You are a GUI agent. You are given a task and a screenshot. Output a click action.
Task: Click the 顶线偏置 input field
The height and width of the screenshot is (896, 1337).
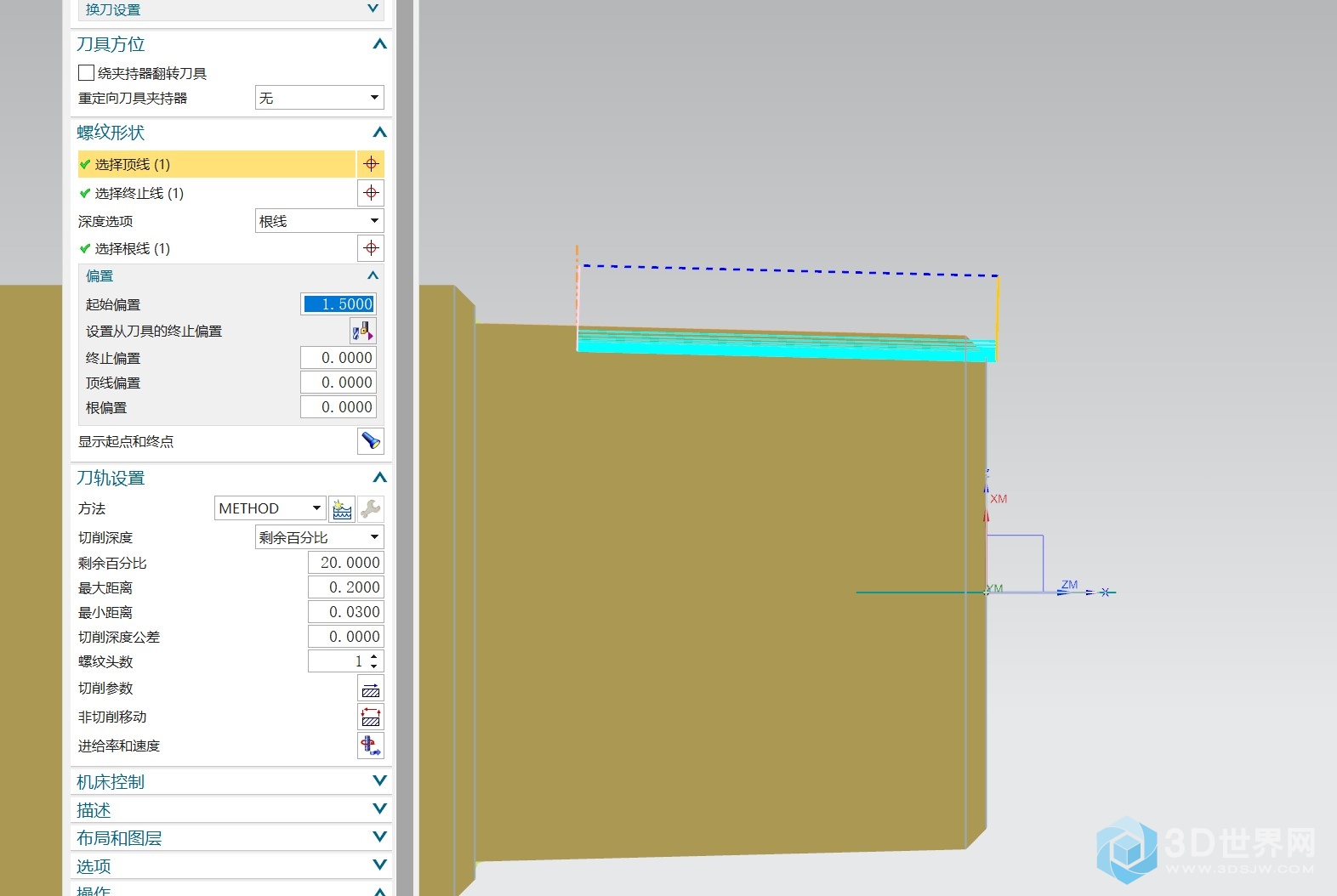point(339,383)
